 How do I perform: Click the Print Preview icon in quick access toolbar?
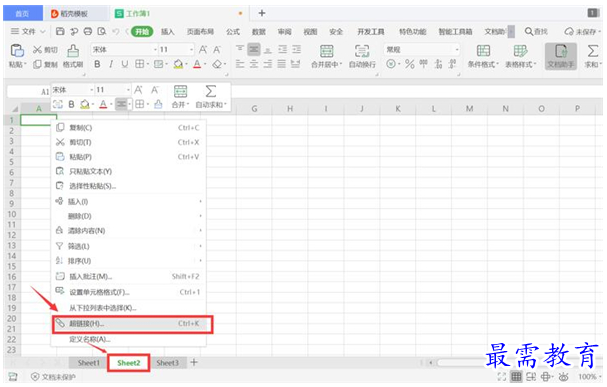pyautogui.click(x=102, y=31)
